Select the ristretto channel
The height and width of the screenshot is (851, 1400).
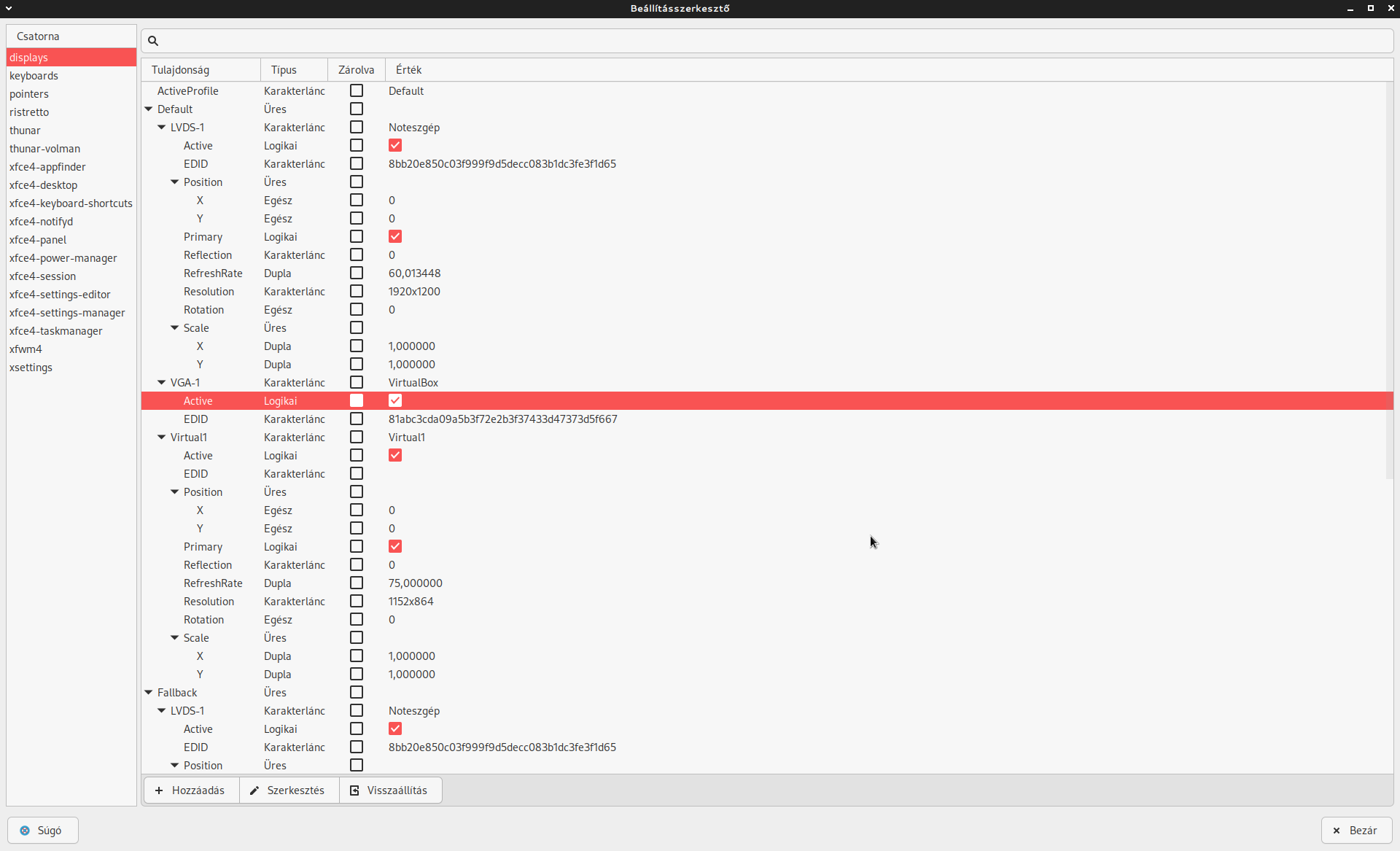pos(71,112)
